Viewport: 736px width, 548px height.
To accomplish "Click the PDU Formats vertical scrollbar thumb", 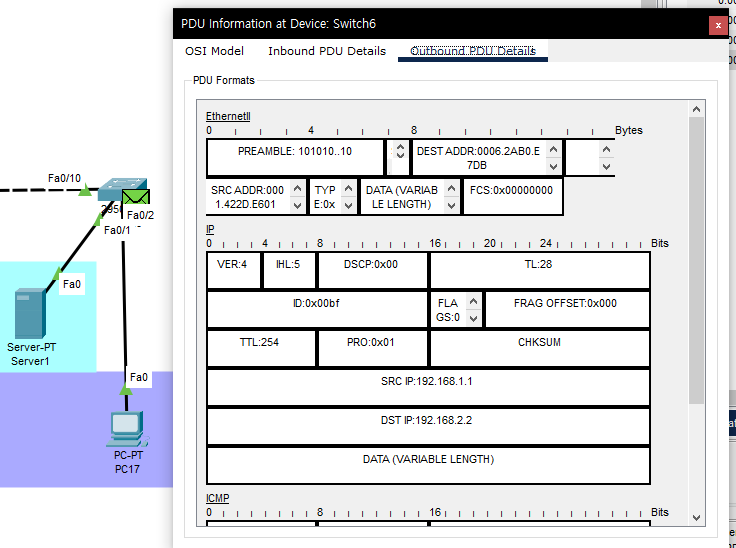I will [697, 260].
